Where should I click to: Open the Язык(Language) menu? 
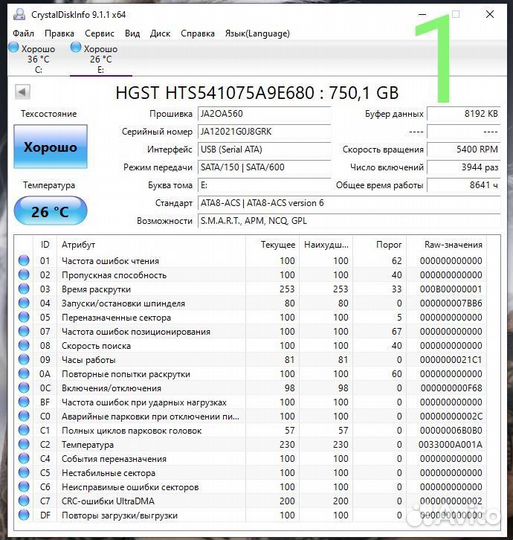coord(257,33)
